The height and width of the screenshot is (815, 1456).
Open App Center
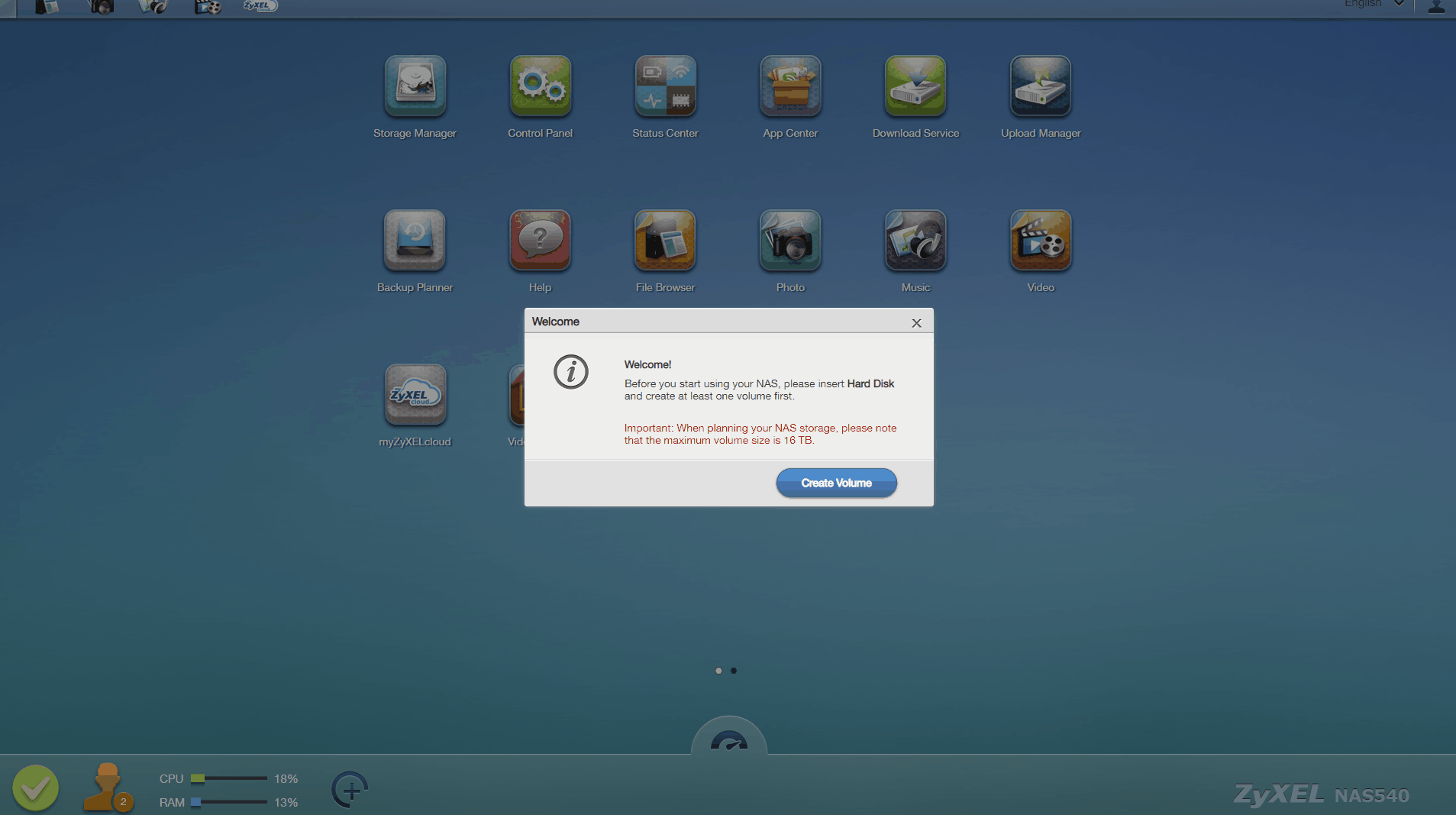[790, 86]
